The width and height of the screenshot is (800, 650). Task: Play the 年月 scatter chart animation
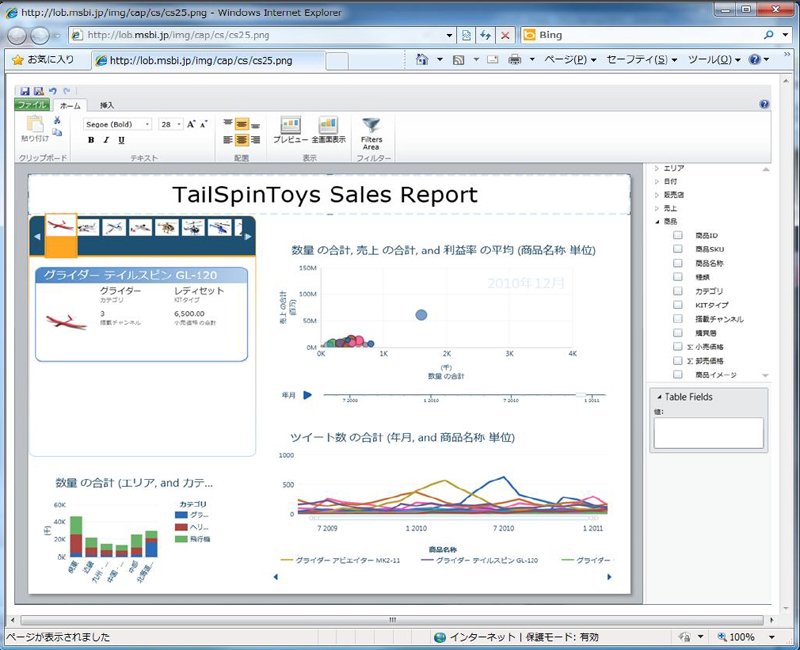[x=307, y=395]
